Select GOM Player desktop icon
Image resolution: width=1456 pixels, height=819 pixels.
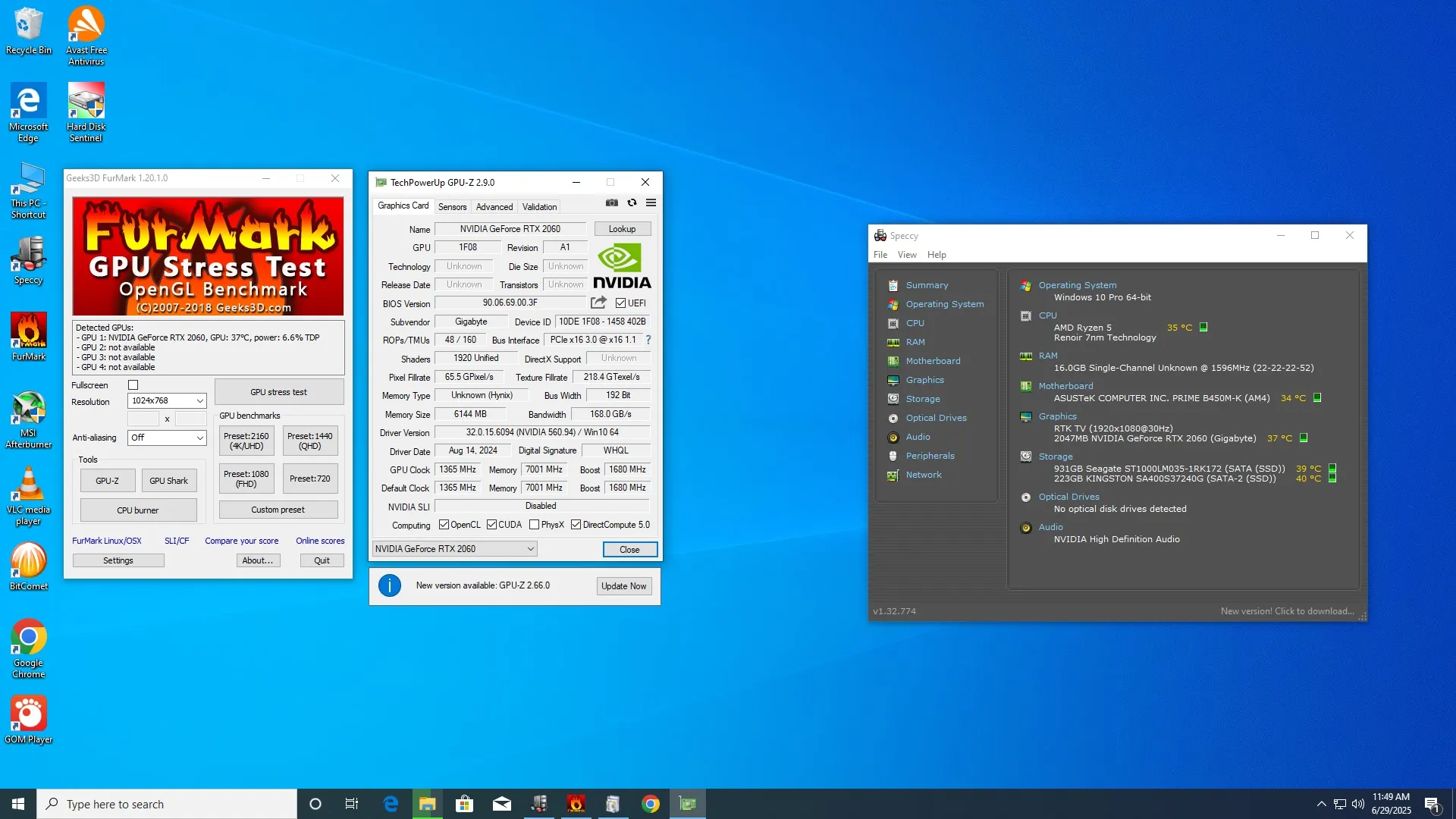[x=29, y=720]
